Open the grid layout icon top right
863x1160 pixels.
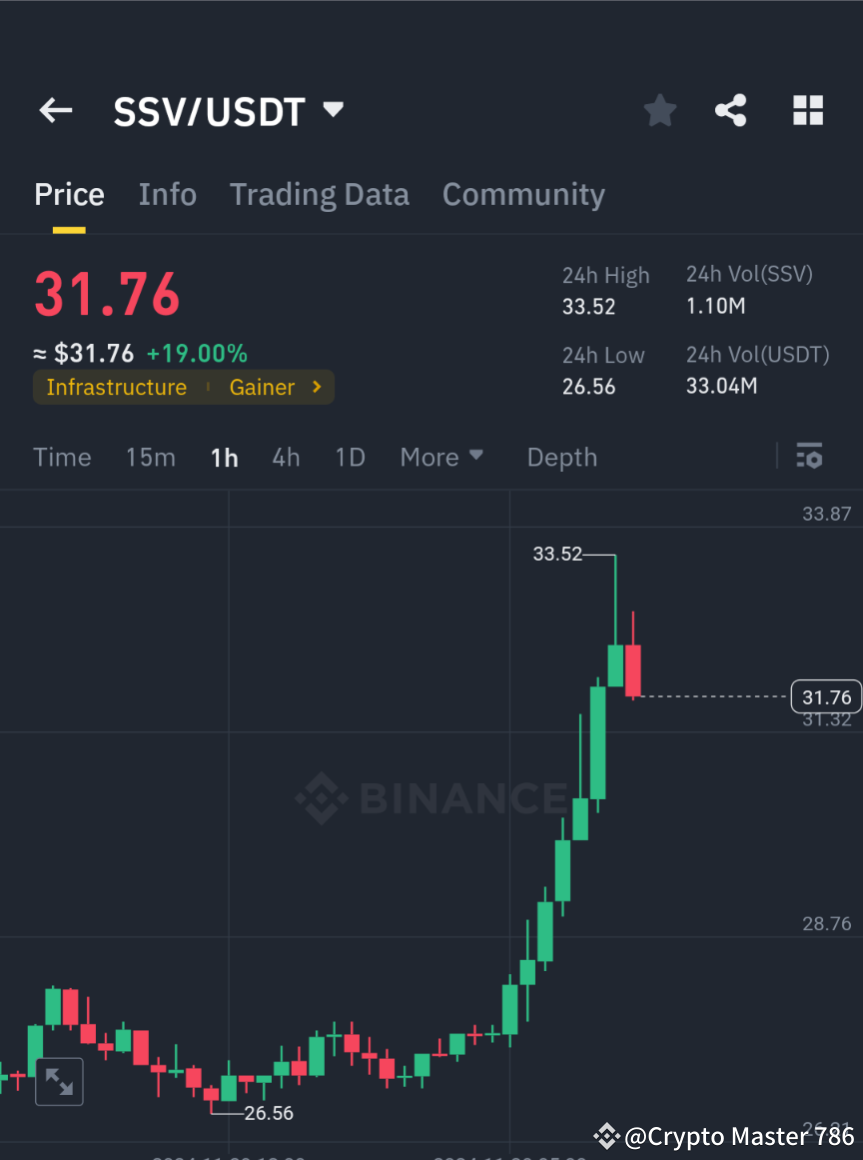[x=807, y=110]
